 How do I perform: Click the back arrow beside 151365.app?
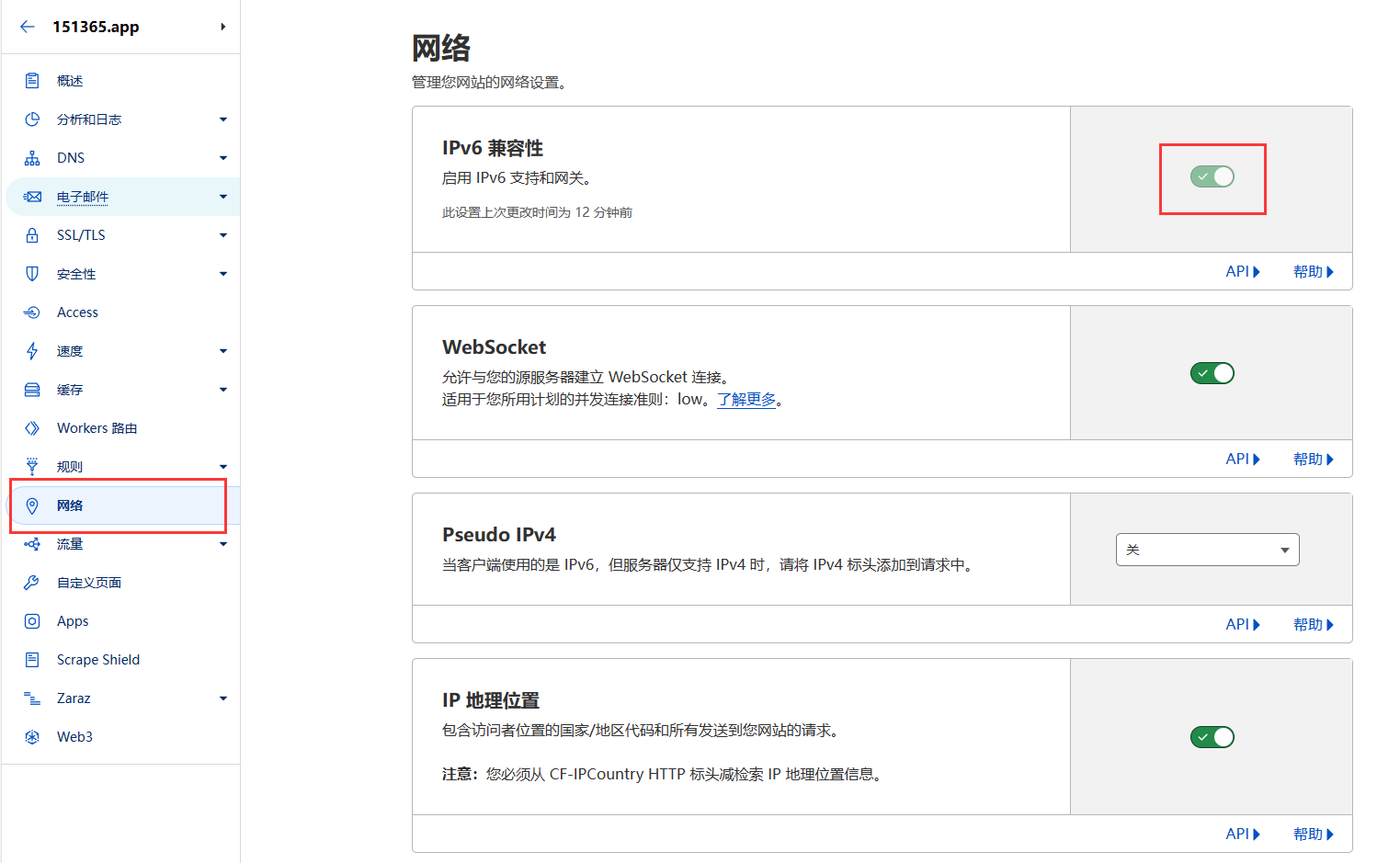(x=28, y=27)
